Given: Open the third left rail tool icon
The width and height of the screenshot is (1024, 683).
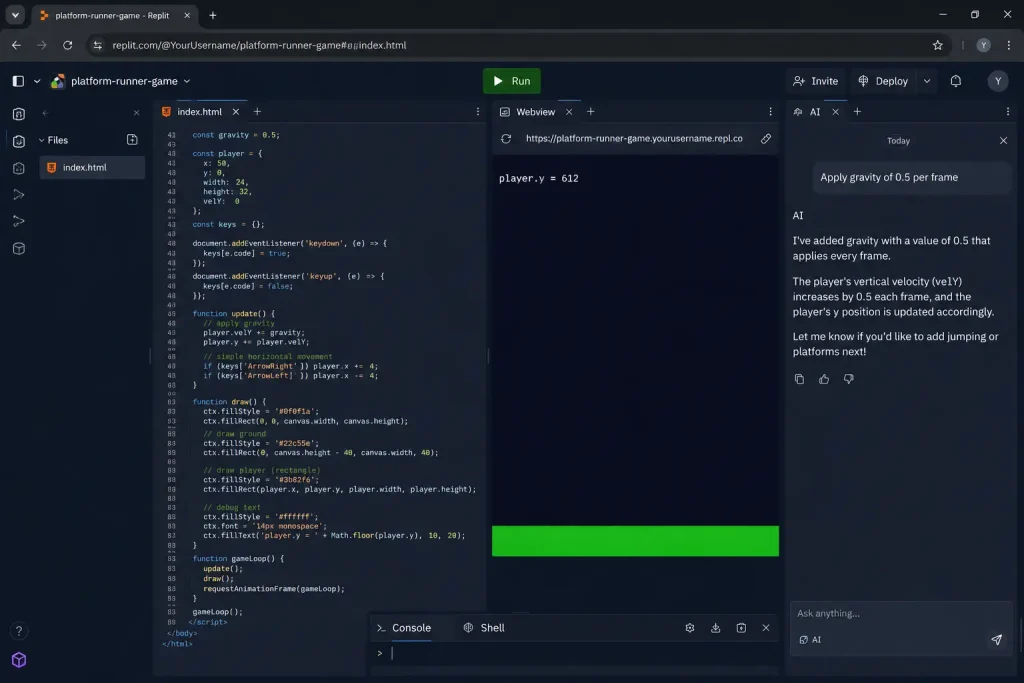Looking at the screenshot, I should (18, 168).
